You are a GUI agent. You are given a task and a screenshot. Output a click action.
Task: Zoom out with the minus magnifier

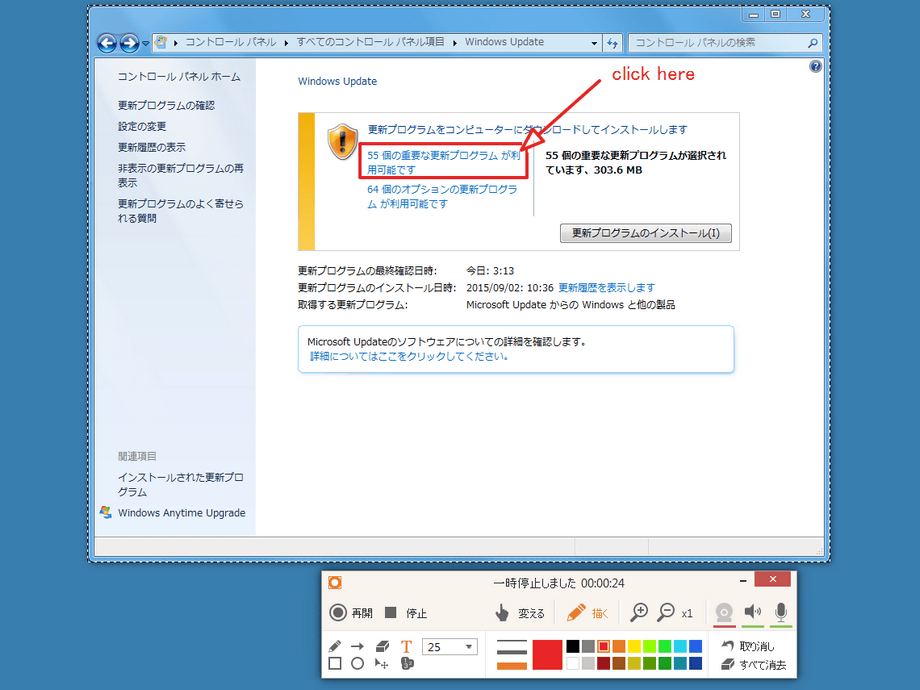(x=666, y=613)
